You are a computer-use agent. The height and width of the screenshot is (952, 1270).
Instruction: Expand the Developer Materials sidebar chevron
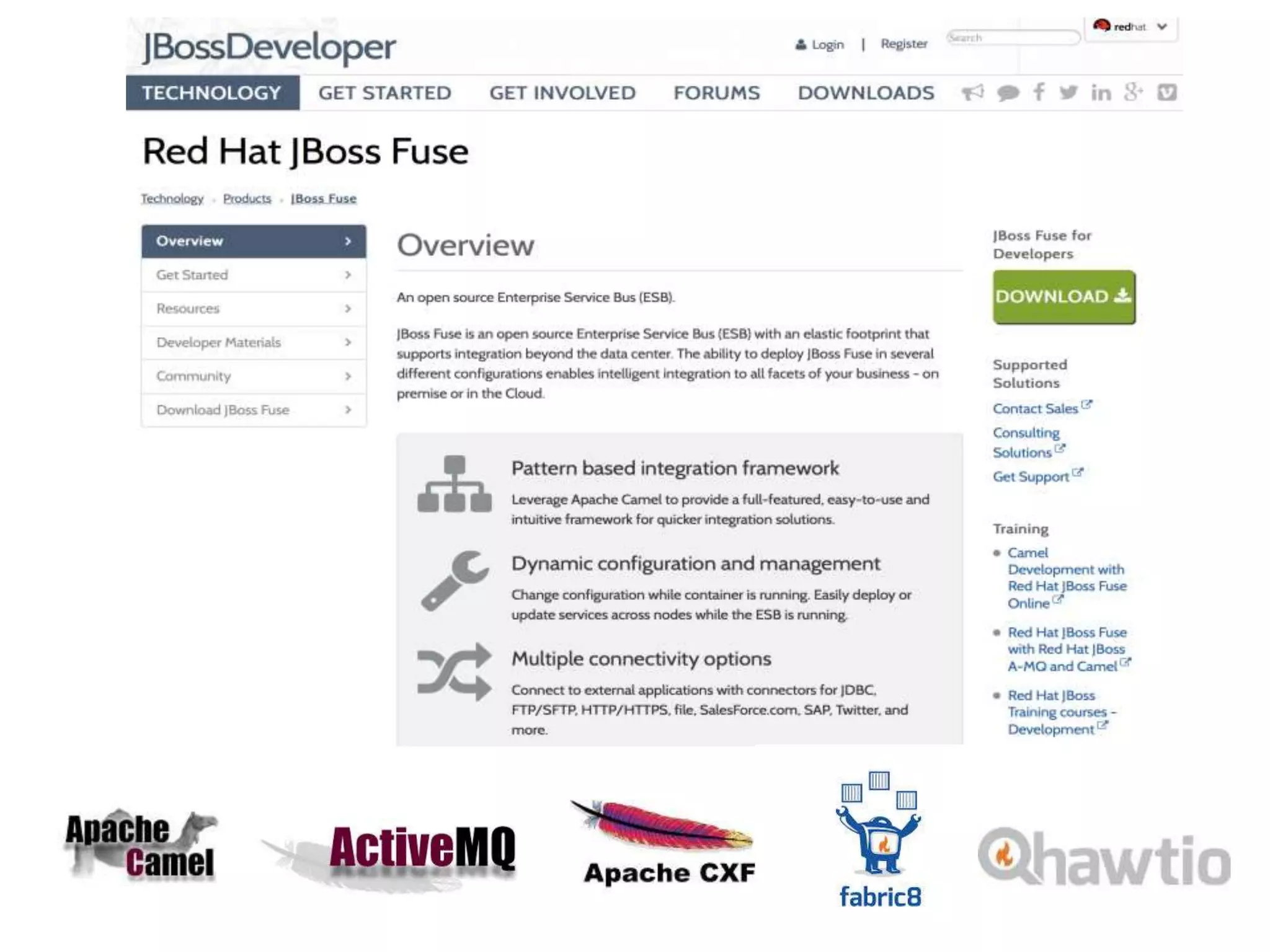click(348, 342)
